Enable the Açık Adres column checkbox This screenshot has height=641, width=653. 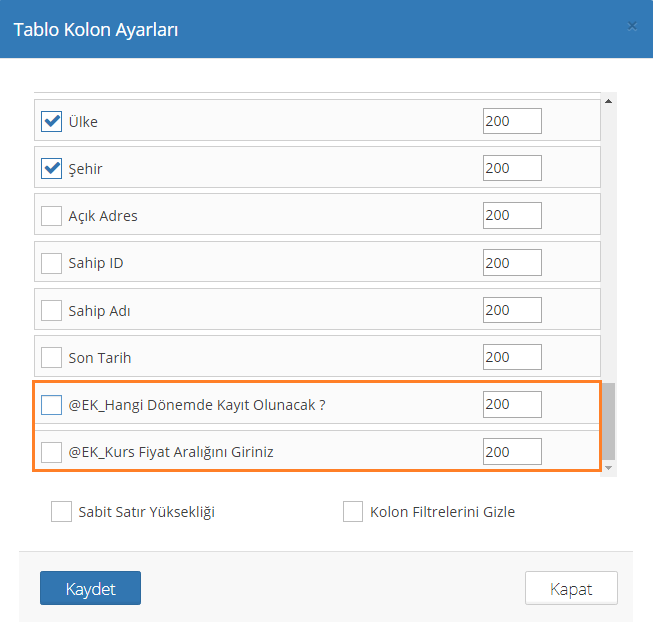pos(51,215)
